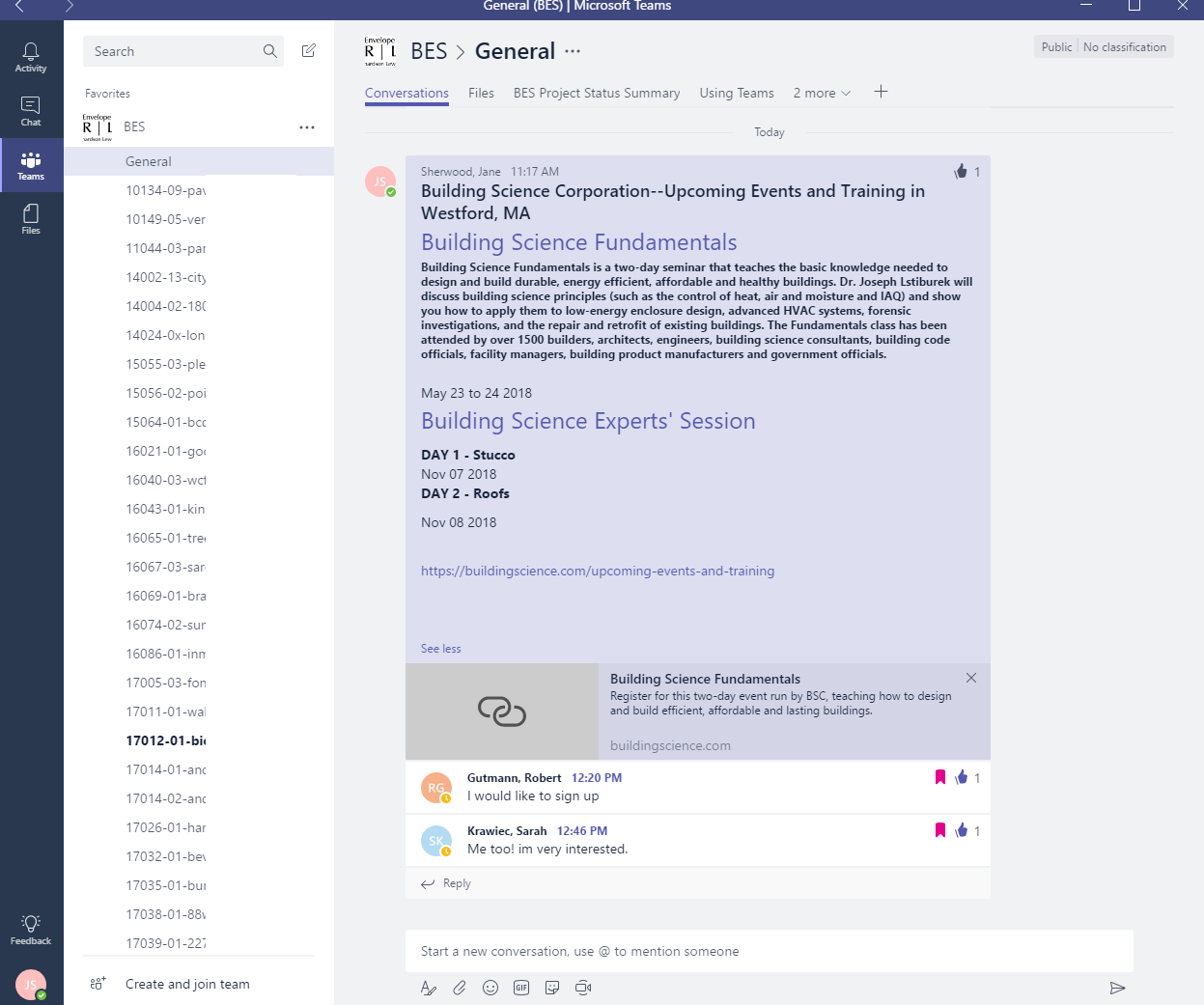Image resolution: width=1204 pixels, height=1005 pixels.
Task: Open BES Project Status Summary tab
Action: pos(597,94)
